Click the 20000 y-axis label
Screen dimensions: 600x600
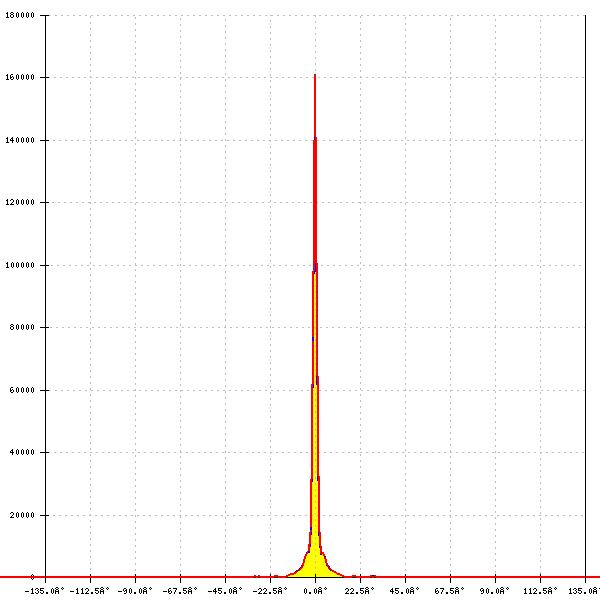[22, 515]
